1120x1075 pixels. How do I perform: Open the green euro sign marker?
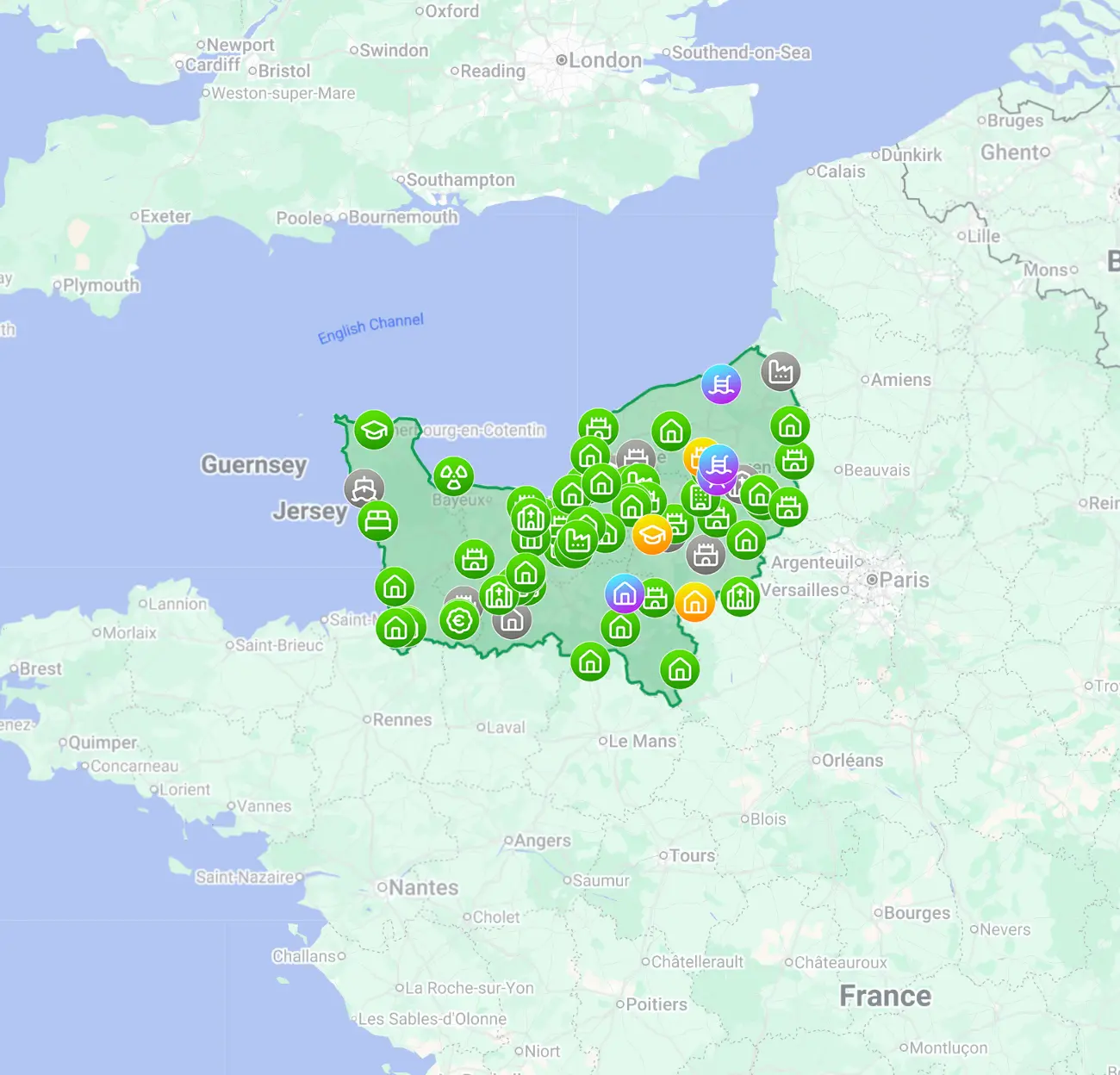point(459,619)
